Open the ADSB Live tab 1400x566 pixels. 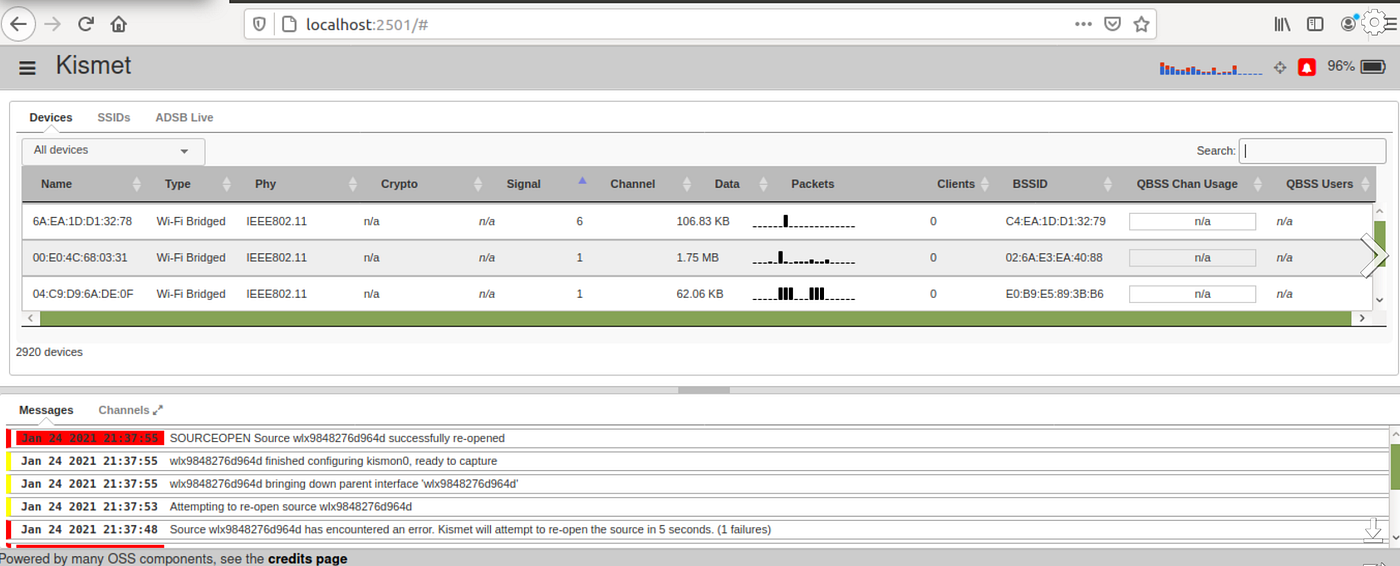point(184,118)
